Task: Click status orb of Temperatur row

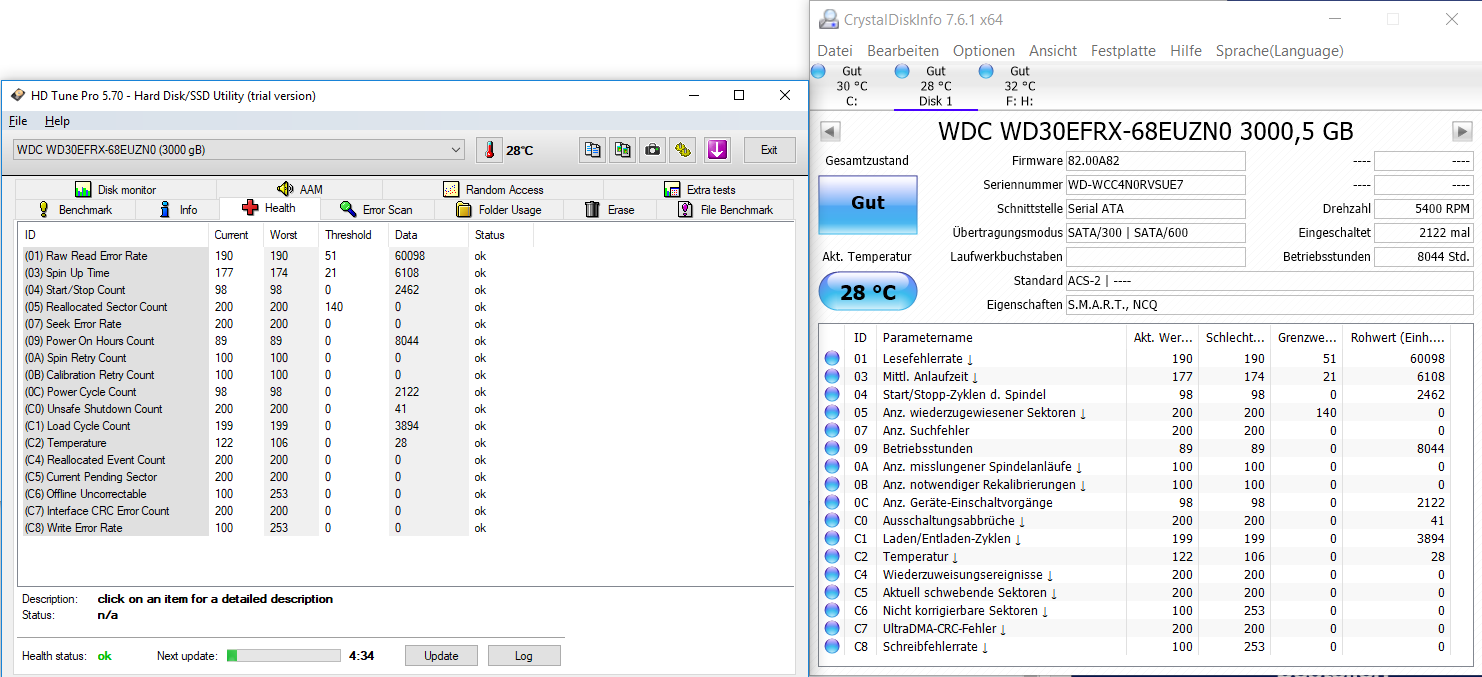Action: click(x=832, y=556)
